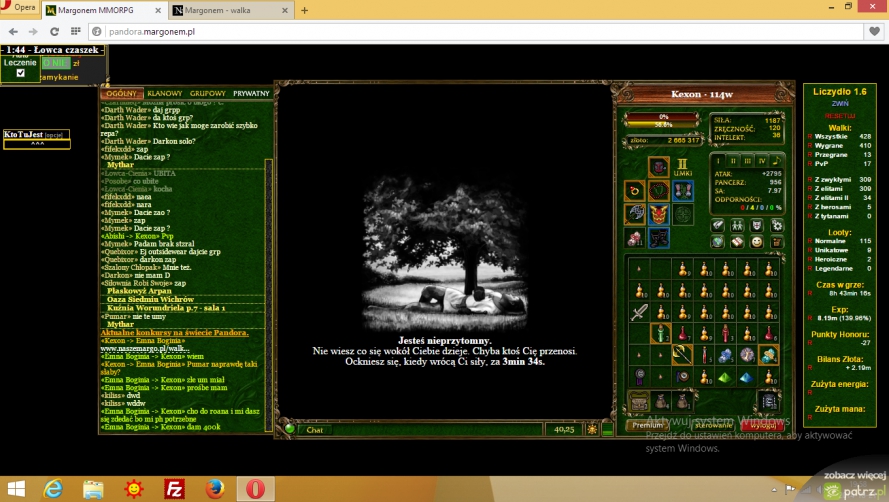
Task: Open KtoTuJest opcje link
Action: click(x=54, y=134)
